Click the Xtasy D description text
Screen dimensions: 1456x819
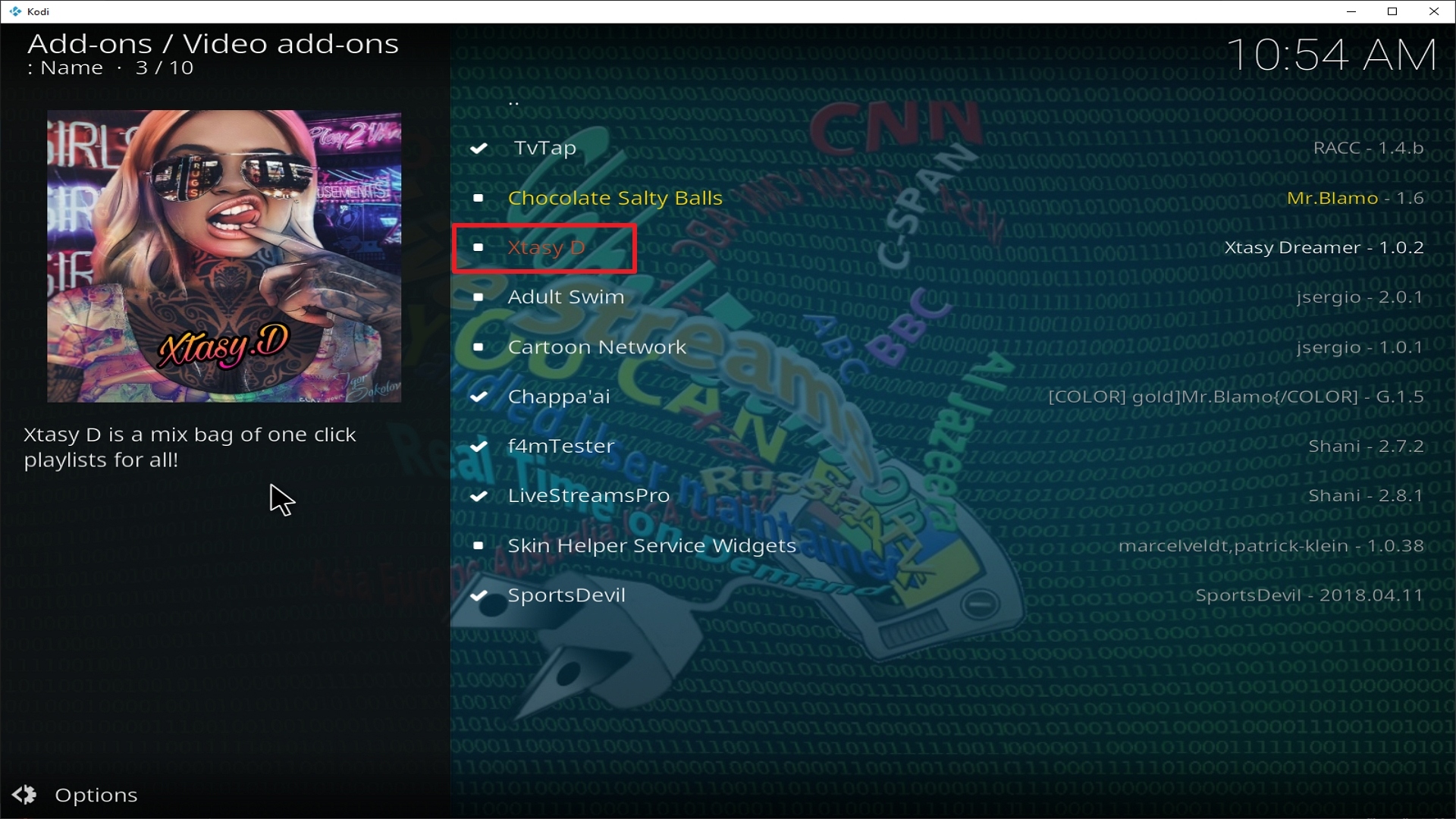[x=190, y=447]
